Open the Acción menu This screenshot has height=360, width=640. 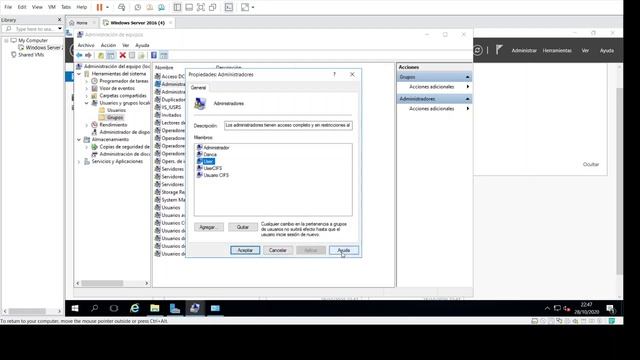click(108, 45)
